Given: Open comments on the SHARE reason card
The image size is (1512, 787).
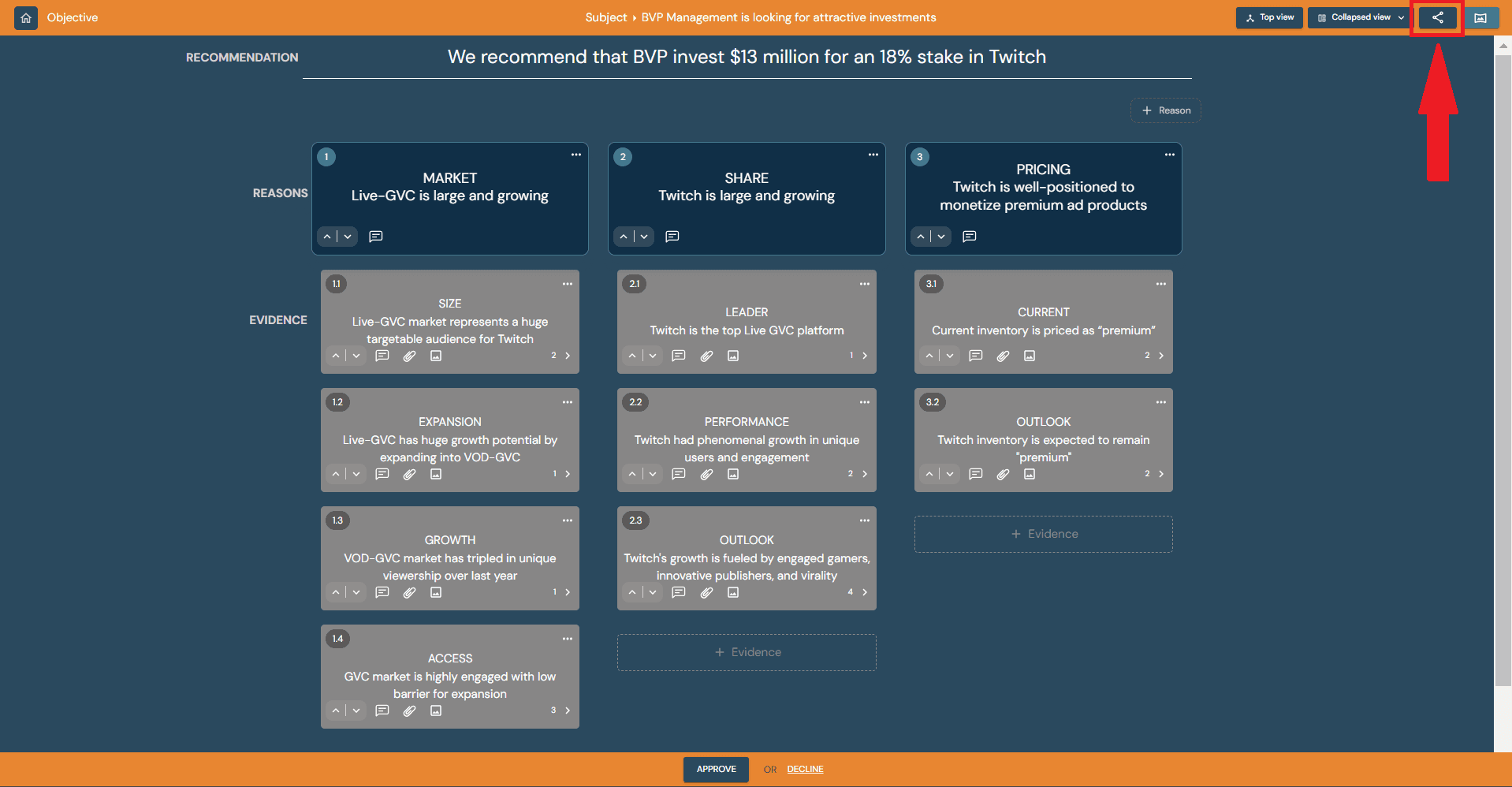Looking at the screenshot, I should (x=672, y=237).
